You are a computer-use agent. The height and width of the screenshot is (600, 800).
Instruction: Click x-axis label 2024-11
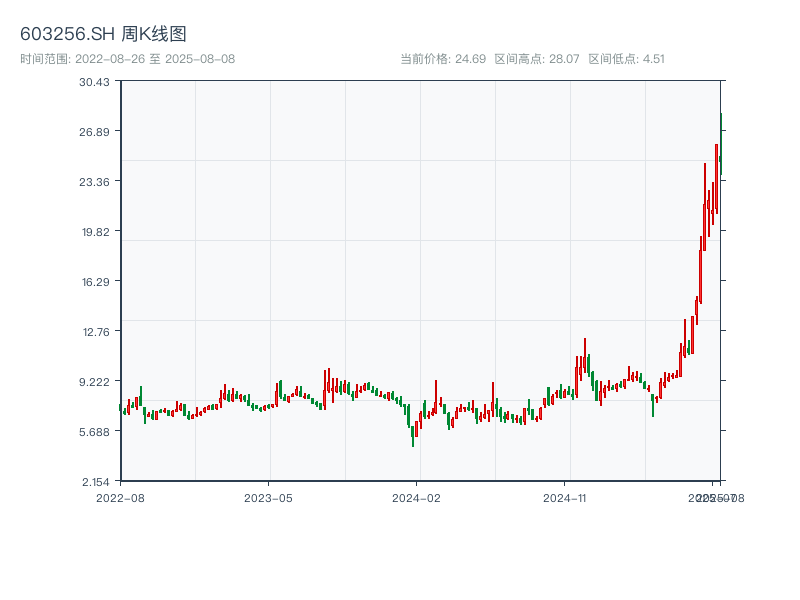[x=564, y=498]
